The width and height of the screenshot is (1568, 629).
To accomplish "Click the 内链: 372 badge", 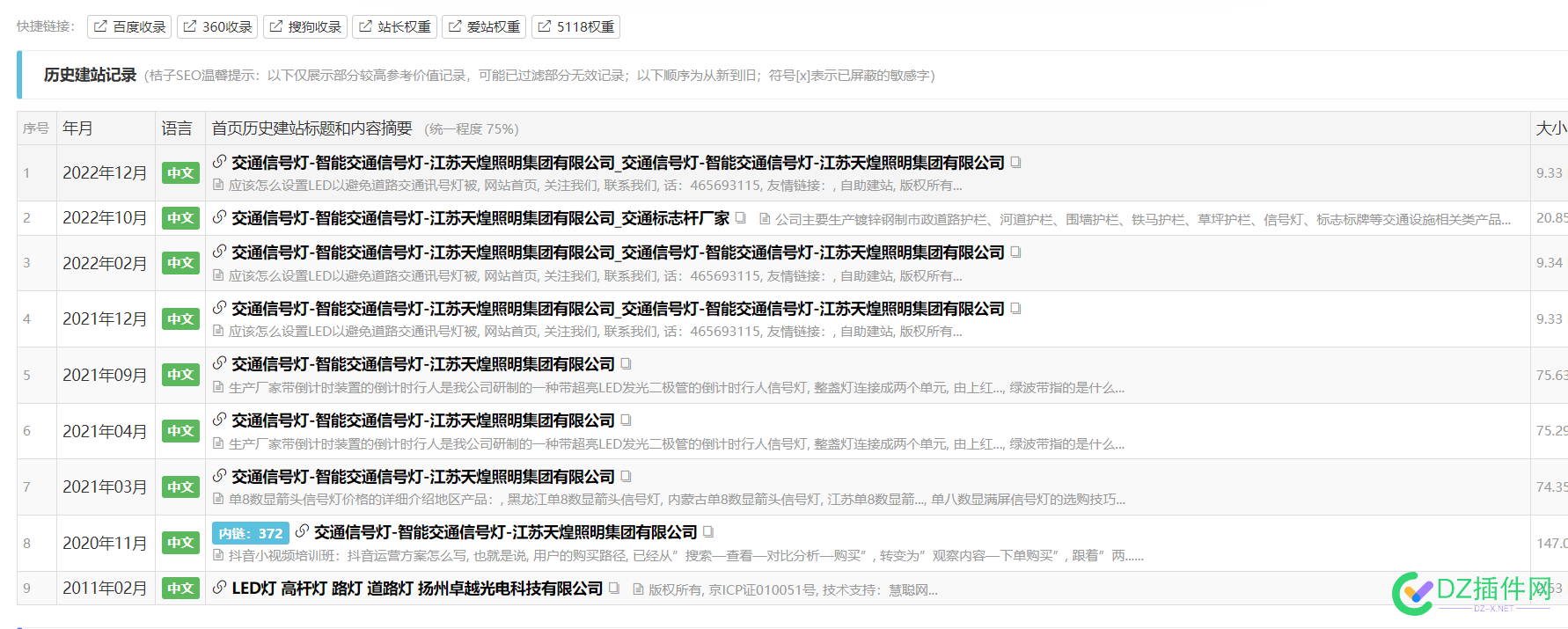I will 251,533.
